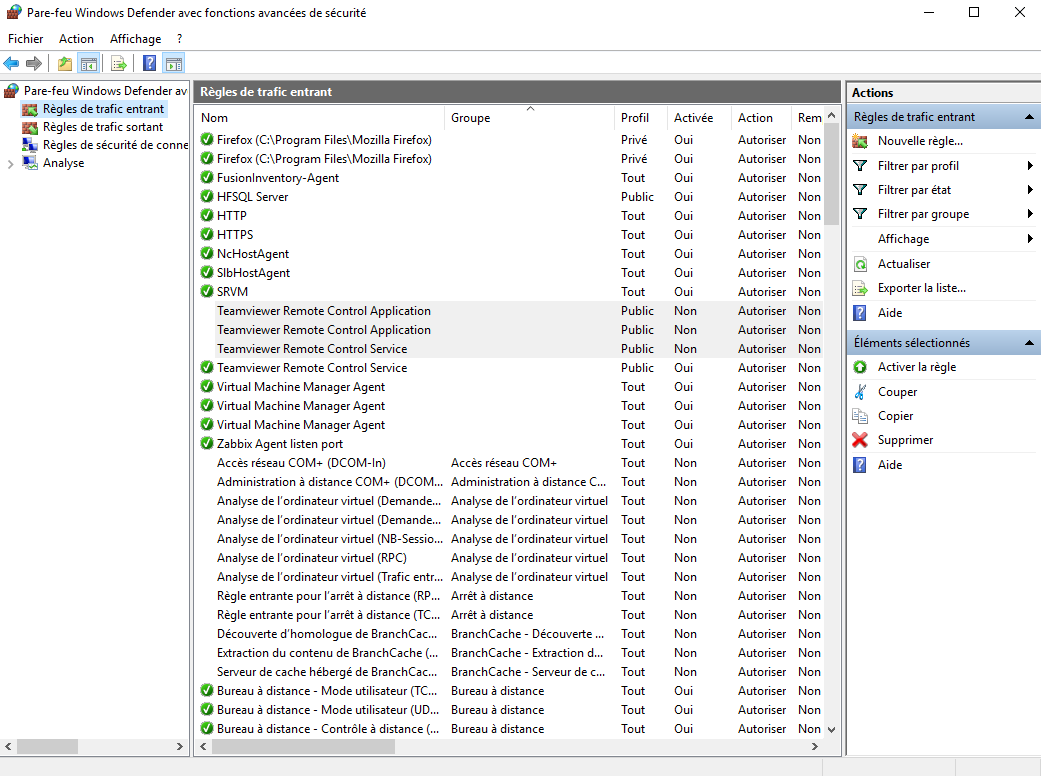
Task: Select the HTTP rule name
Action: [232, 216]
